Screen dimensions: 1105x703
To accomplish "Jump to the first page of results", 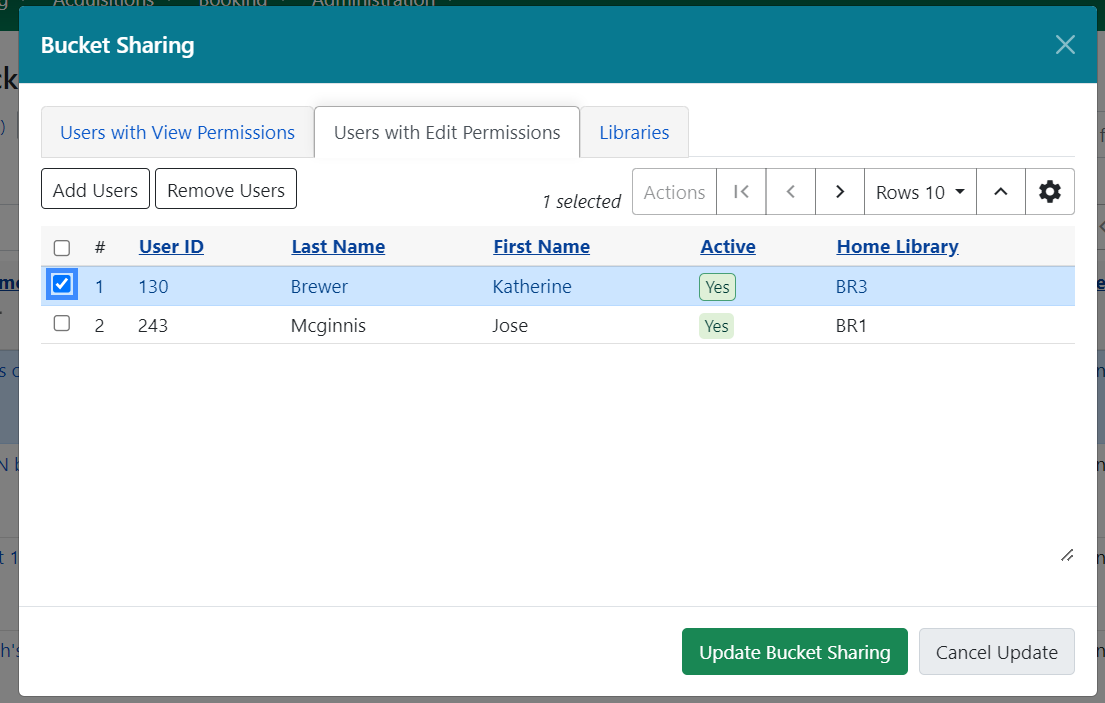I will (x=740, y=191).
